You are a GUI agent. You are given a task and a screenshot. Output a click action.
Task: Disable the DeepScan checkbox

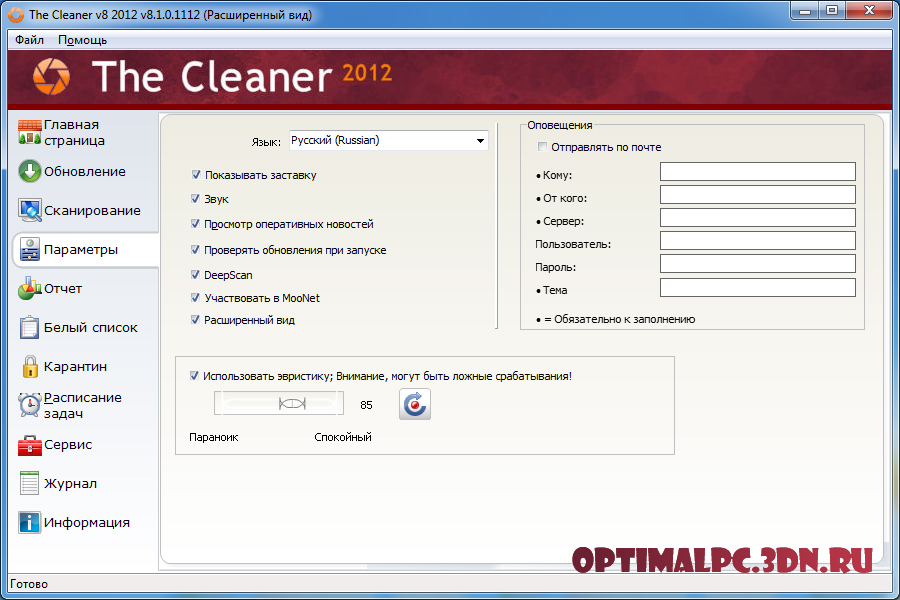(x=195, y=274)
